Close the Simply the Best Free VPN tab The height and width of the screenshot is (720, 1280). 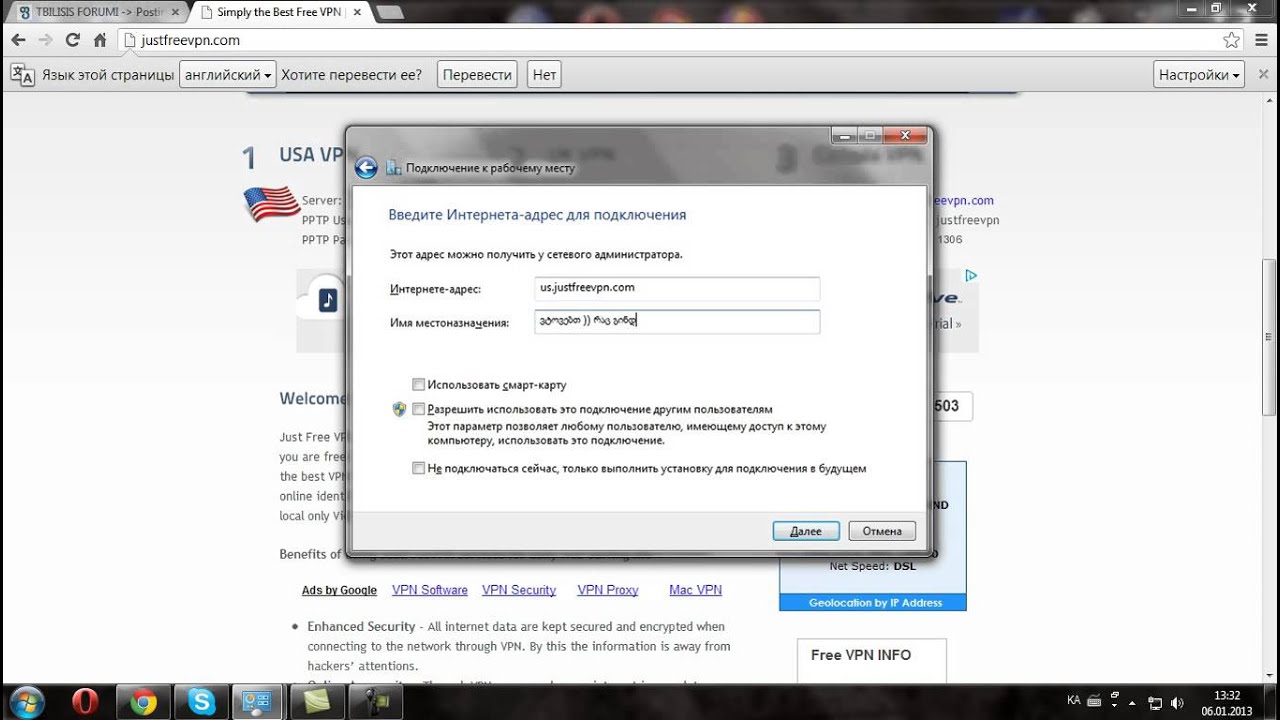[x=356, y=12]
